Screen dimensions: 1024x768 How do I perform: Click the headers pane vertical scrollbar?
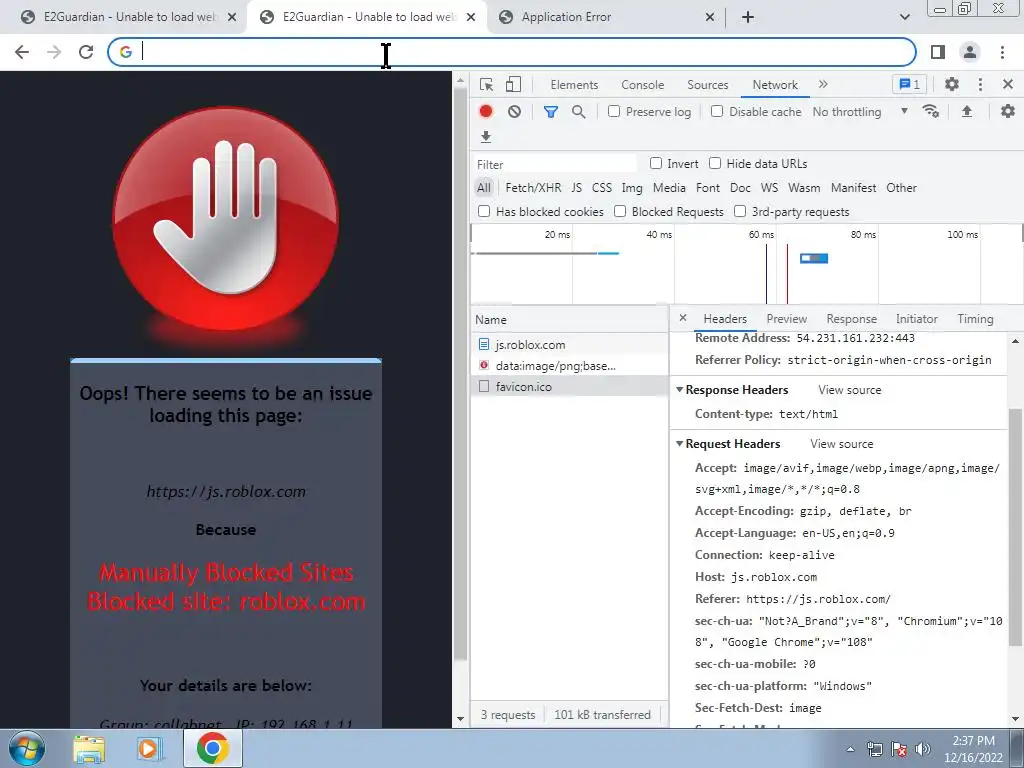pos(1015,526)
